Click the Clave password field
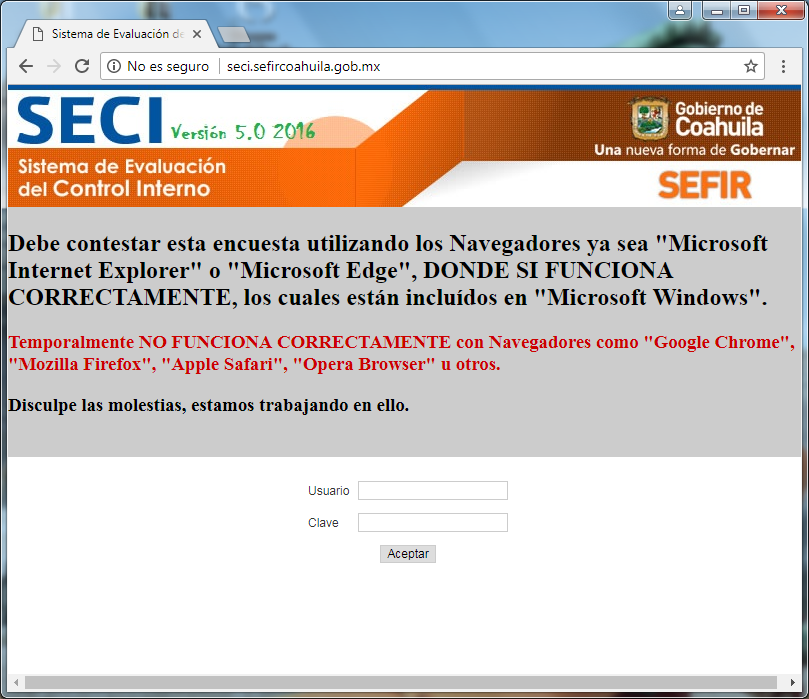The image size is (809, 699). 432,522
